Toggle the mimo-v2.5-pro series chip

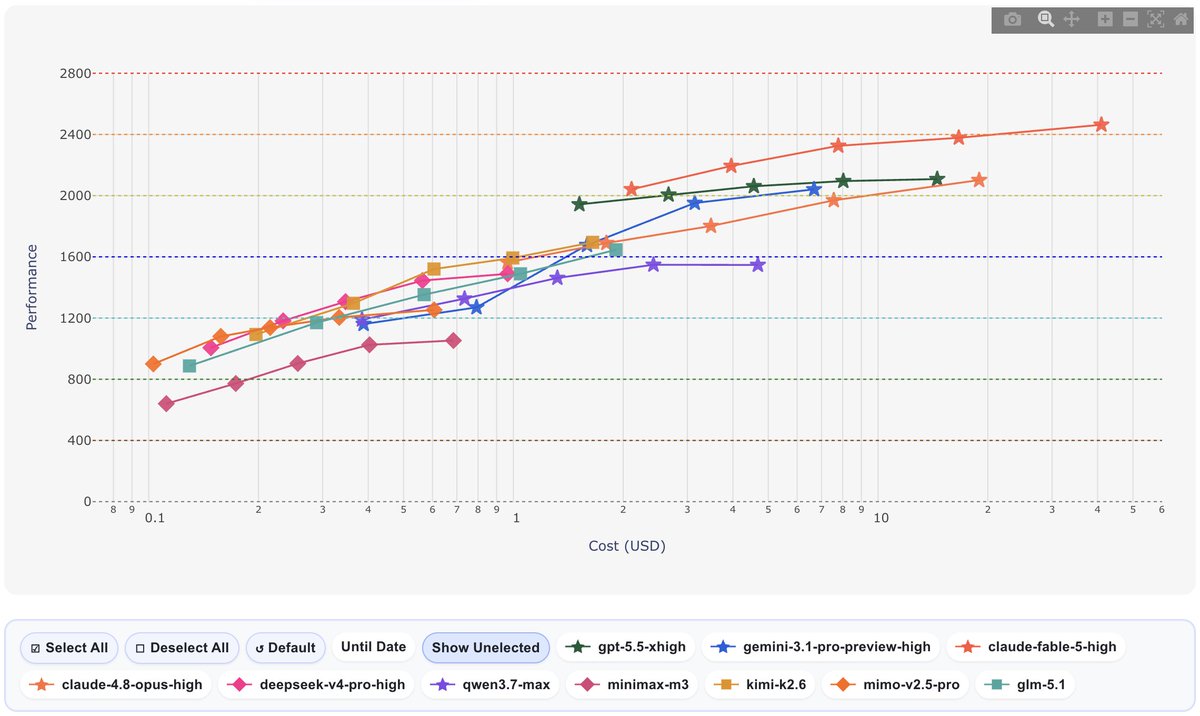[894, 685]
